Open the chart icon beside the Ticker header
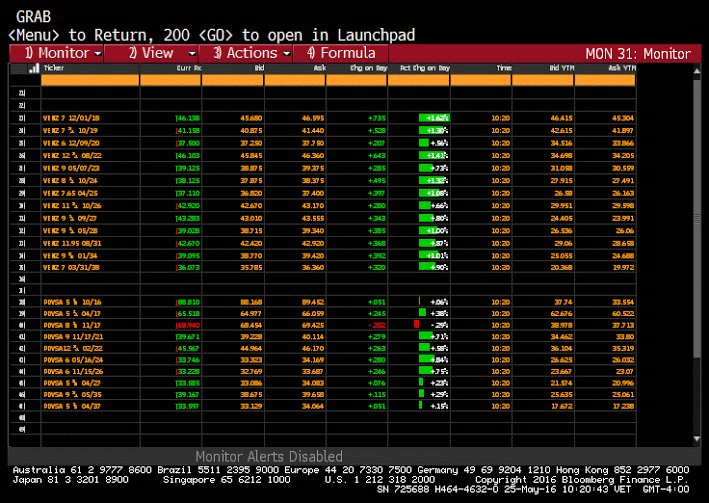Viewport: 709px width, 503px height. 33,68
